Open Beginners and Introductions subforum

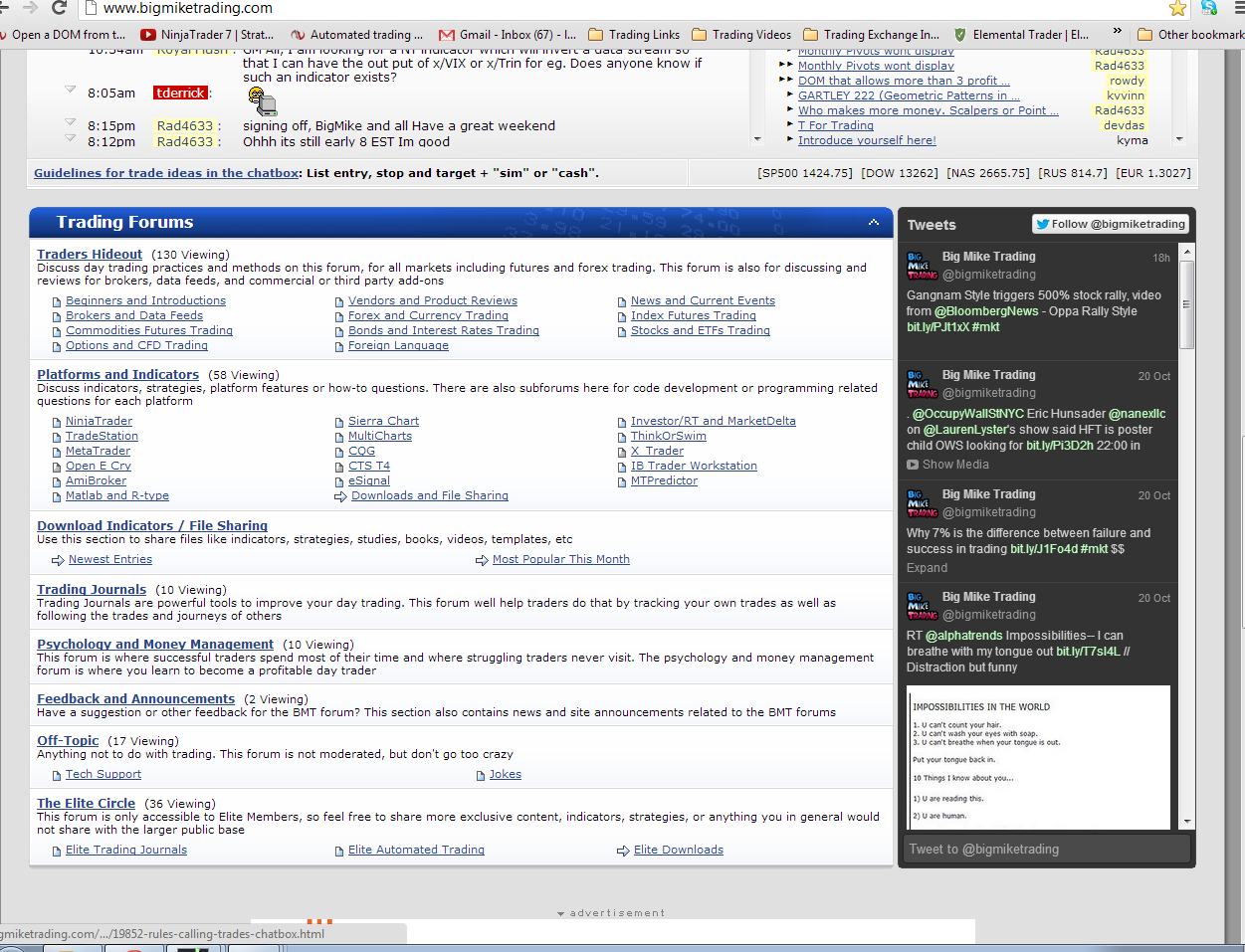145,301
